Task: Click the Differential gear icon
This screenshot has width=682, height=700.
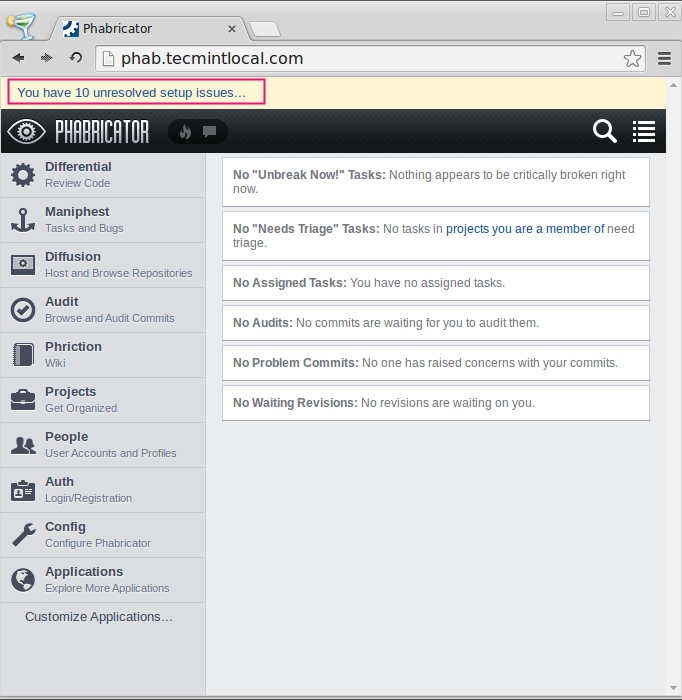Action: click(23, 175)
